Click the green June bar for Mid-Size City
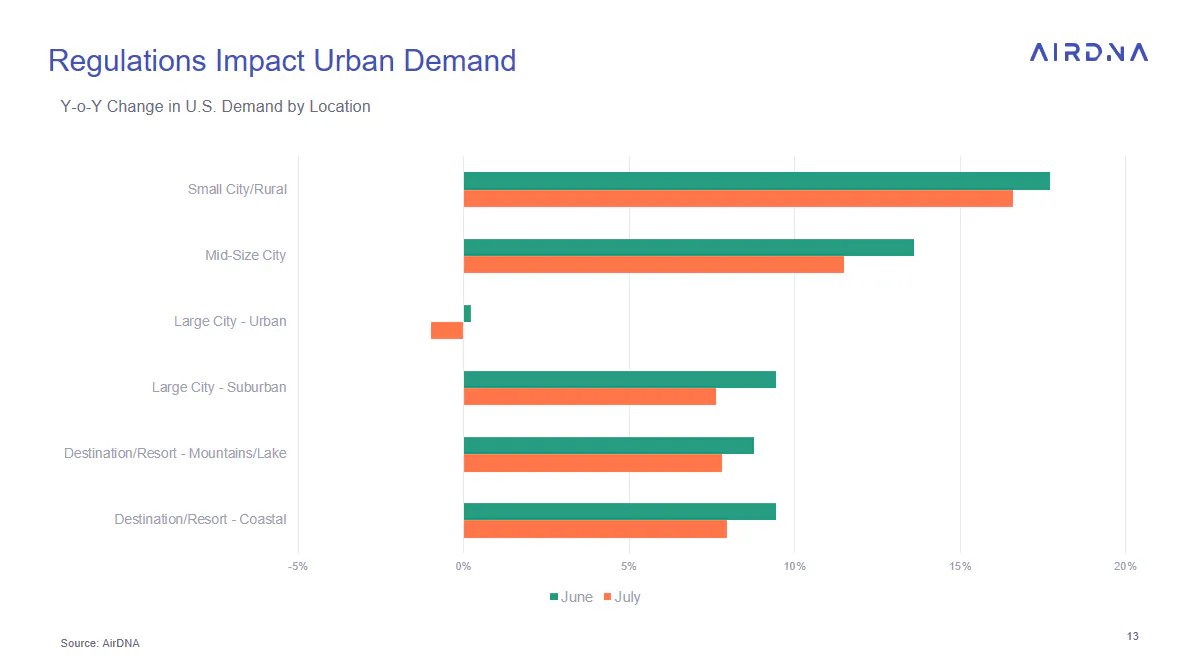This screenshot has height=669, width=1179. coord(689,247)
